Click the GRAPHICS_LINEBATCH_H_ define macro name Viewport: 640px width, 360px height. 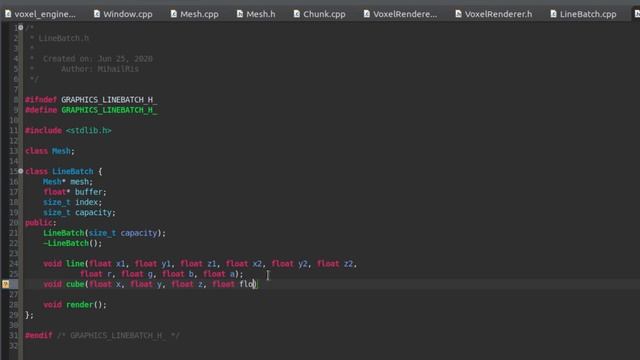coord(109,110)
